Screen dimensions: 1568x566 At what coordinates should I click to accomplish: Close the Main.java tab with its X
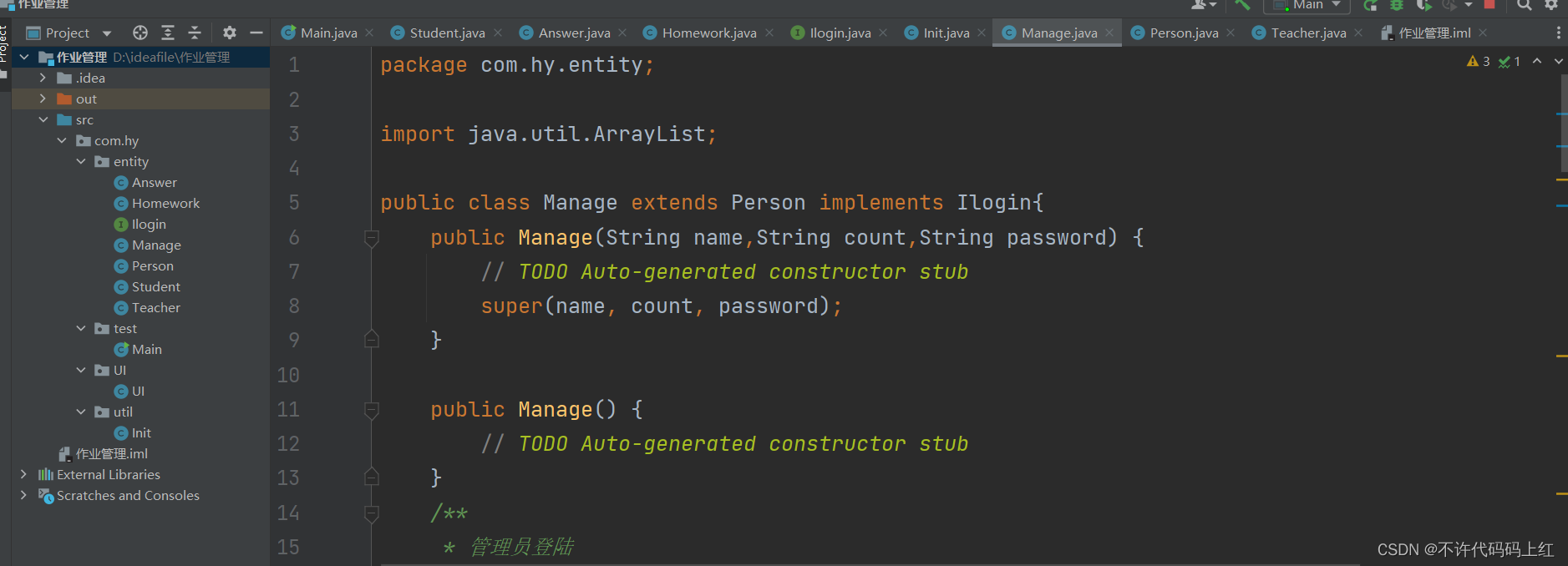(x=369, y=33)
